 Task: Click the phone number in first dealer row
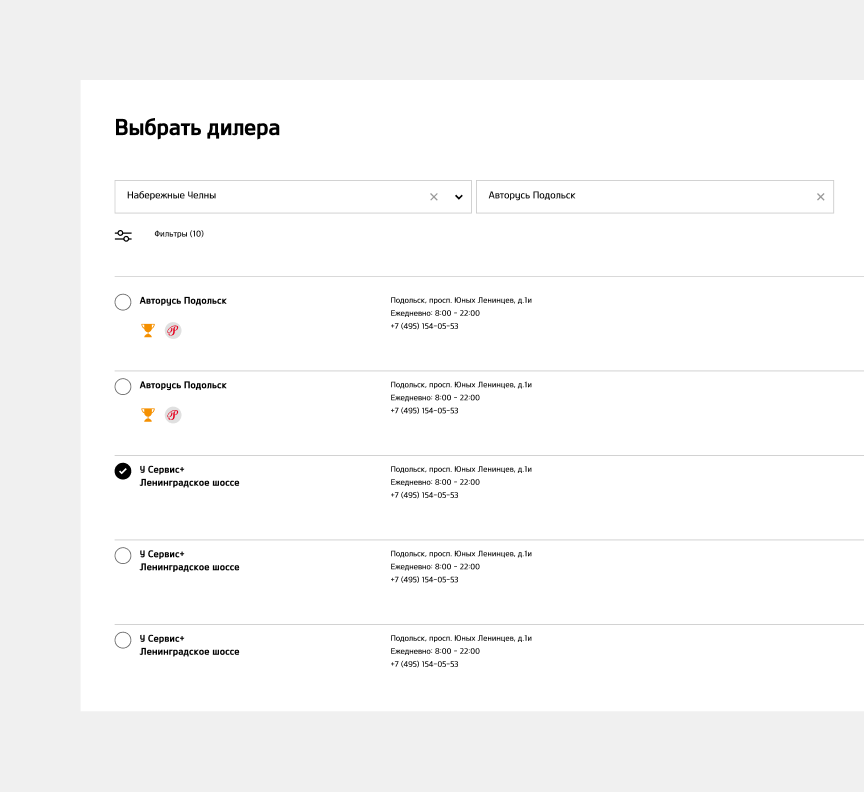click(424, 326)
